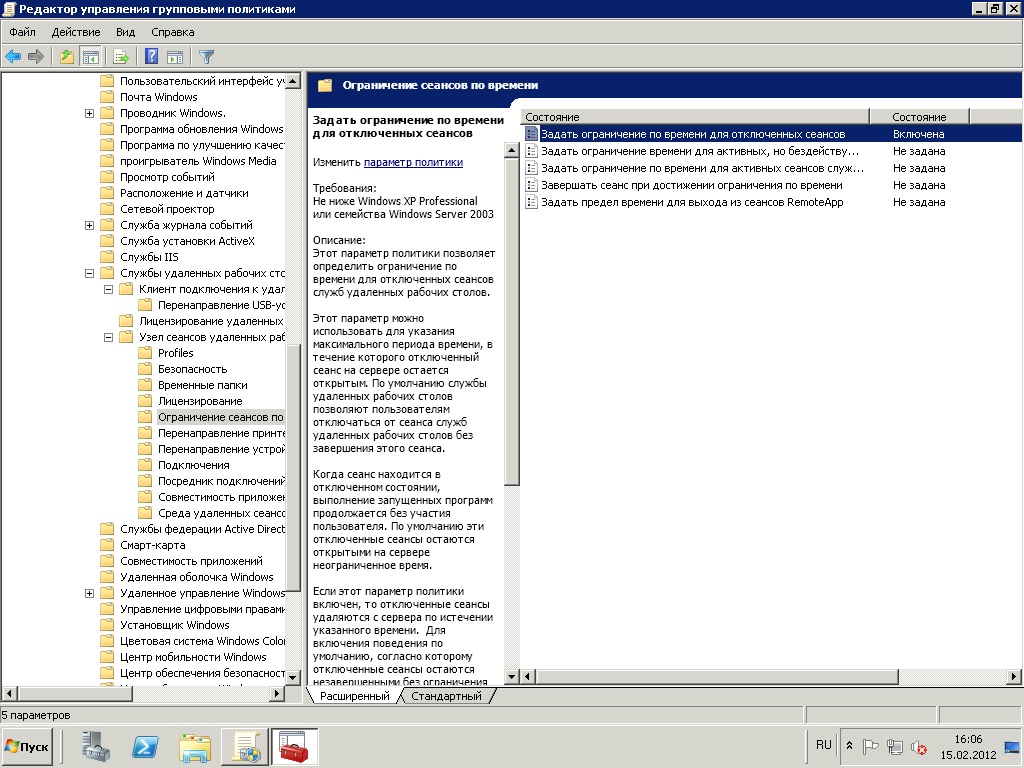The width and height of the screenshot is (1024, 768).
Task: Switch to the Стандартный tab
Action: [446, 696]
